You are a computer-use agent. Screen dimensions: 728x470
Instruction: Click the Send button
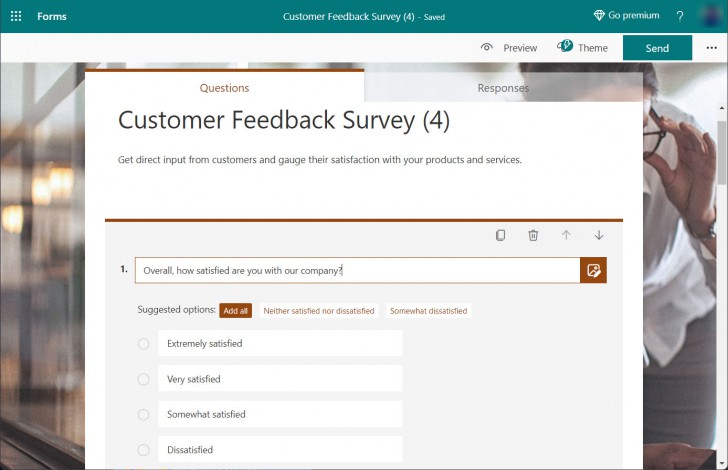tap(657, 48)
